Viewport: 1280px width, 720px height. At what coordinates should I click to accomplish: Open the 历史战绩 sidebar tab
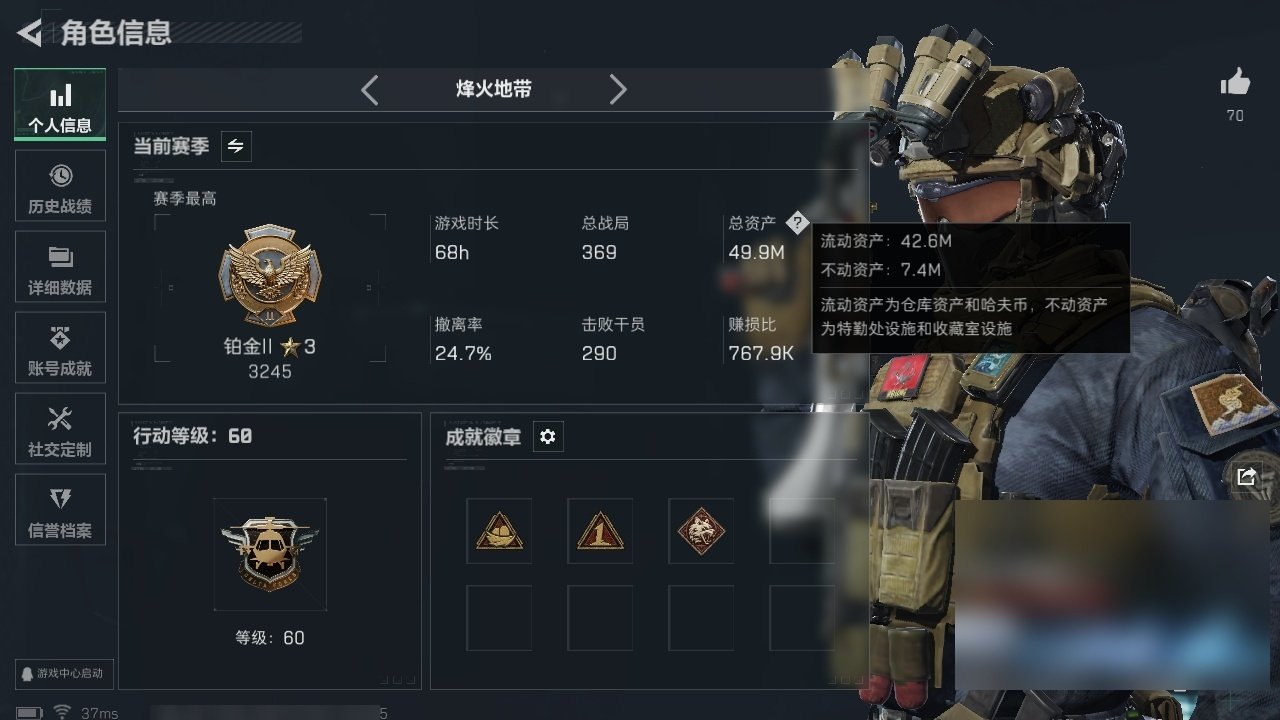click(x=60, y=188)
